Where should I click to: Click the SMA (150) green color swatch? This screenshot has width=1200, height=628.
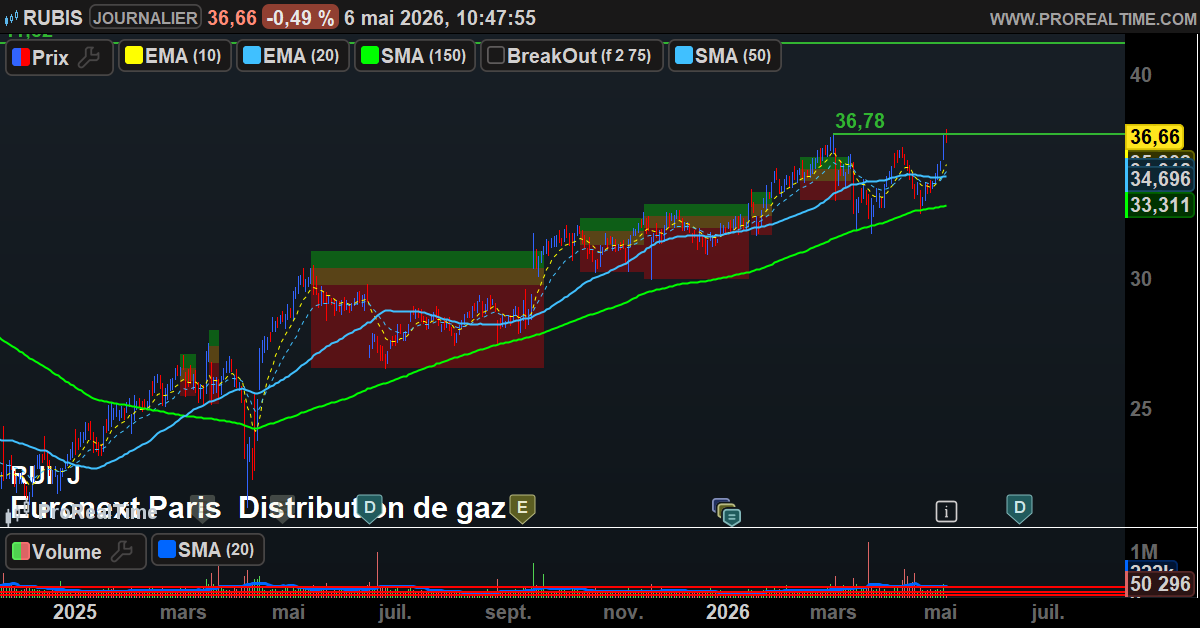click(x=369, y=56)
